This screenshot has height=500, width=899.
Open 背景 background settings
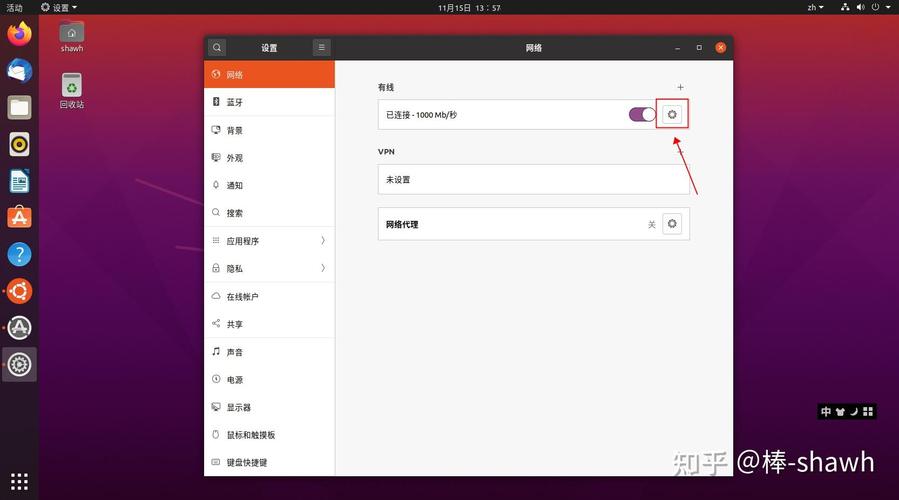point(269,130)
